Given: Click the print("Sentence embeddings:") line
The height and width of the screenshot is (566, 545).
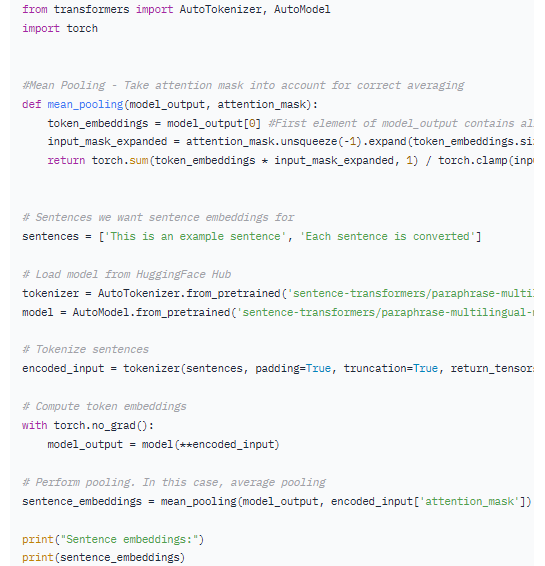Looking at the screenshot, I should pos(113,540).
